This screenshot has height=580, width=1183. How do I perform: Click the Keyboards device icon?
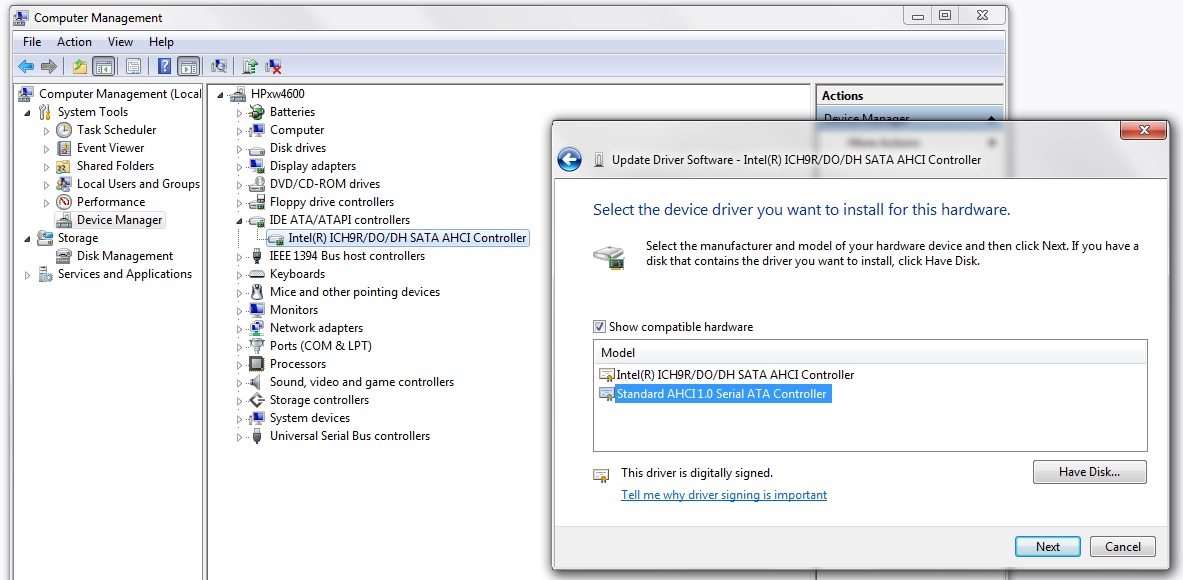[x=257, y=274]
